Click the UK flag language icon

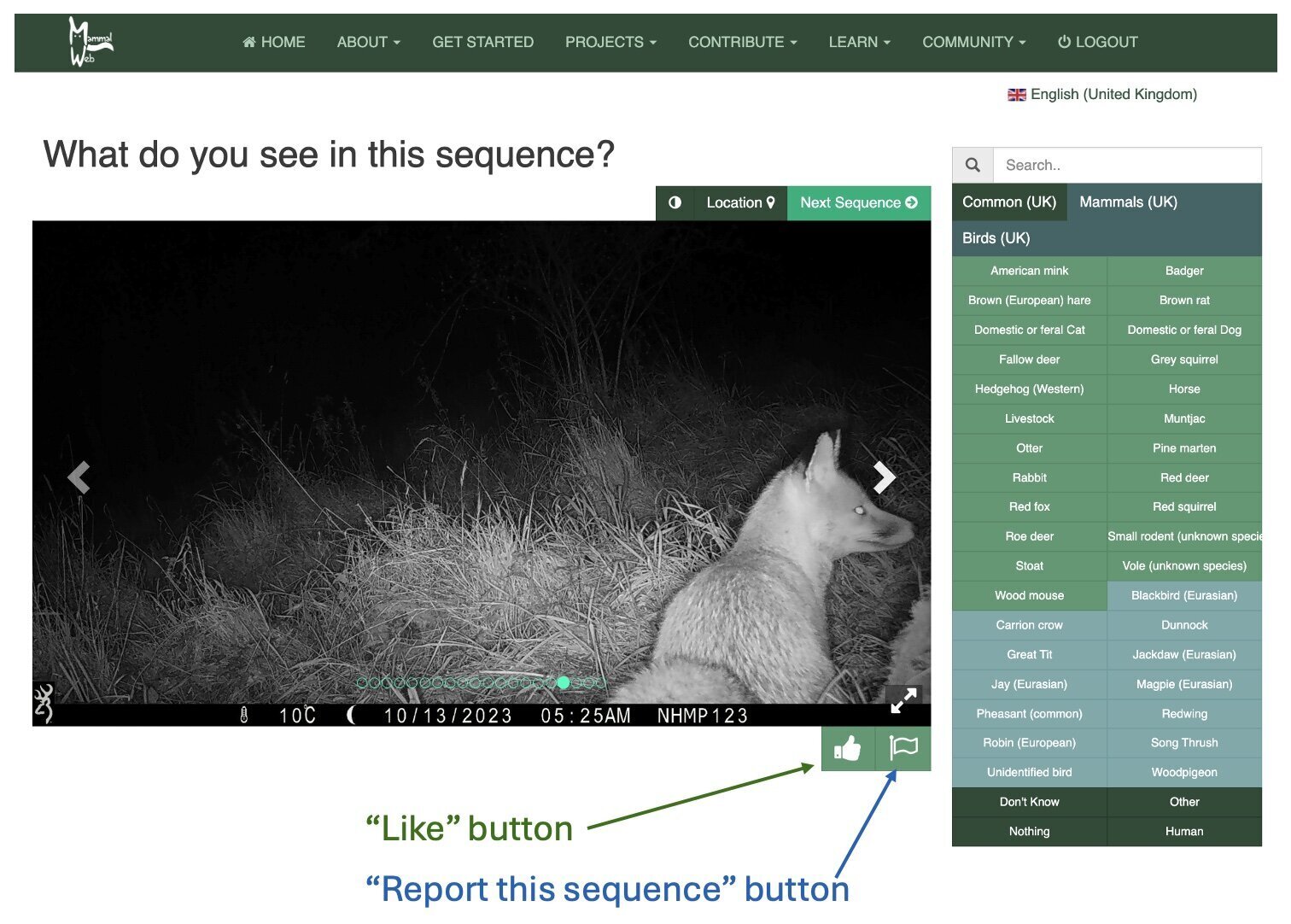[1016, 95]
